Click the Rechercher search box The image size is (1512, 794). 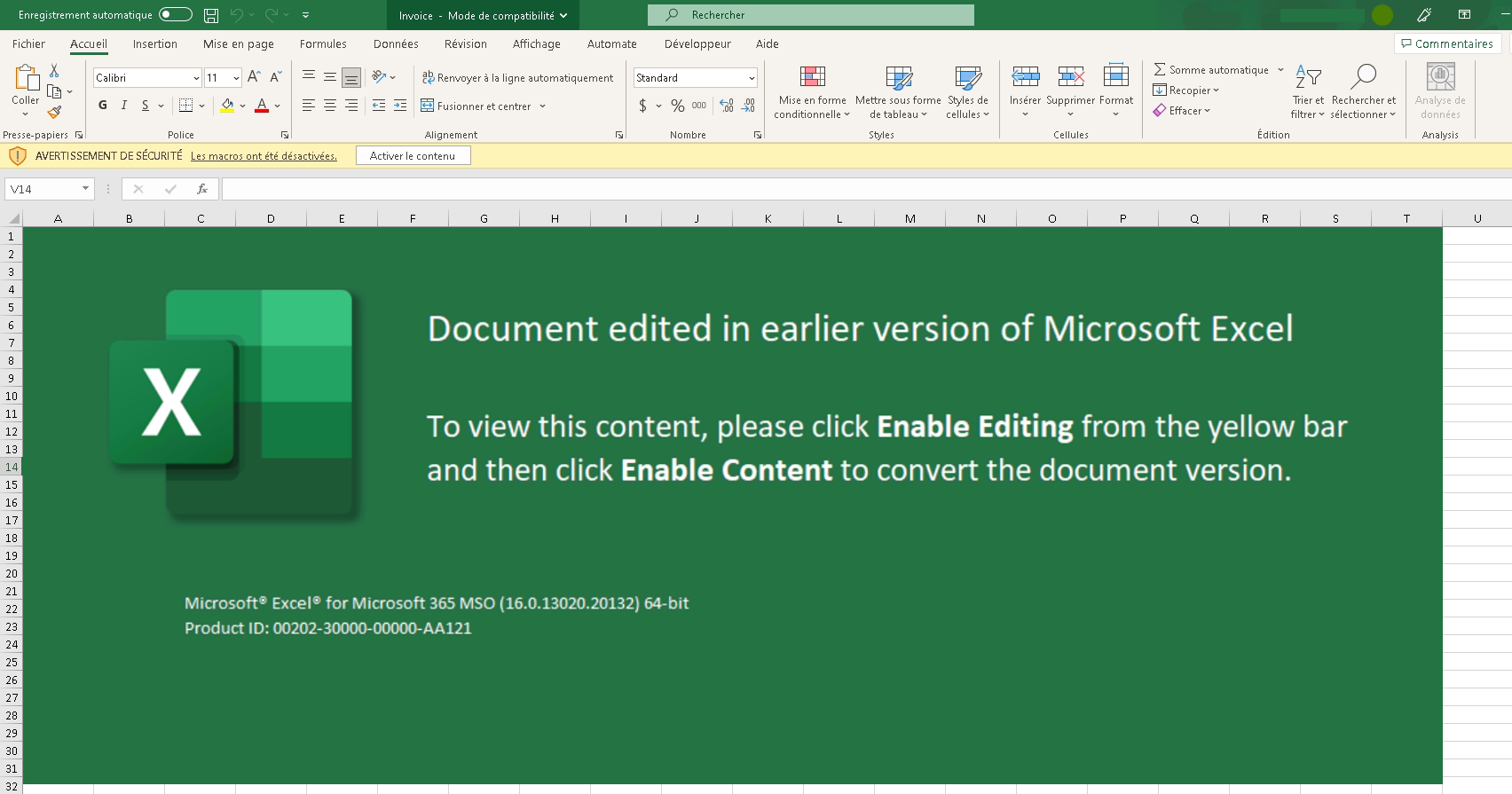point(811,15)
